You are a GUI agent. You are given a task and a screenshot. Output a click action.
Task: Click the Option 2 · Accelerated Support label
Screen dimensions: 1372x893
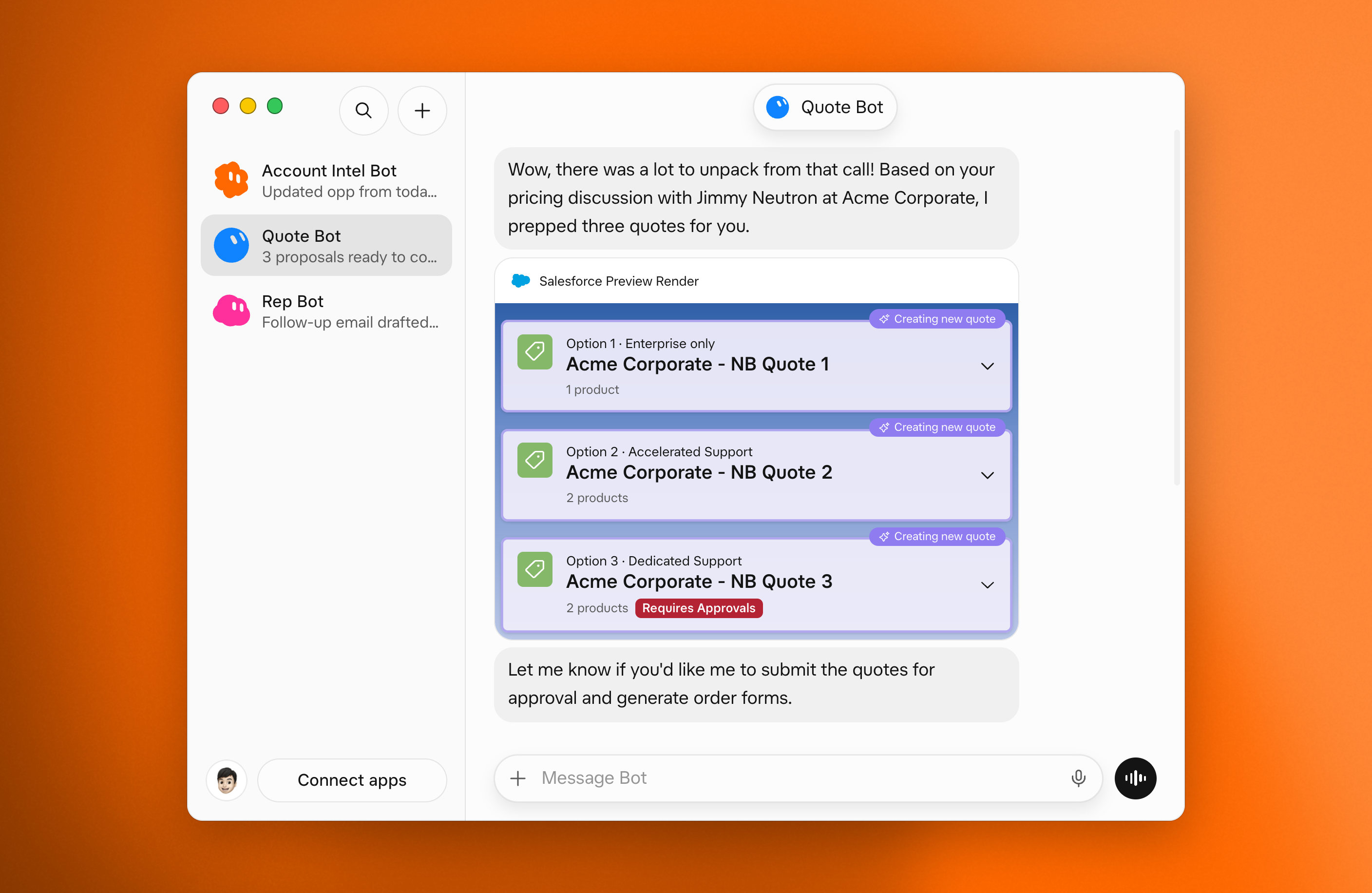click(659, 452)
